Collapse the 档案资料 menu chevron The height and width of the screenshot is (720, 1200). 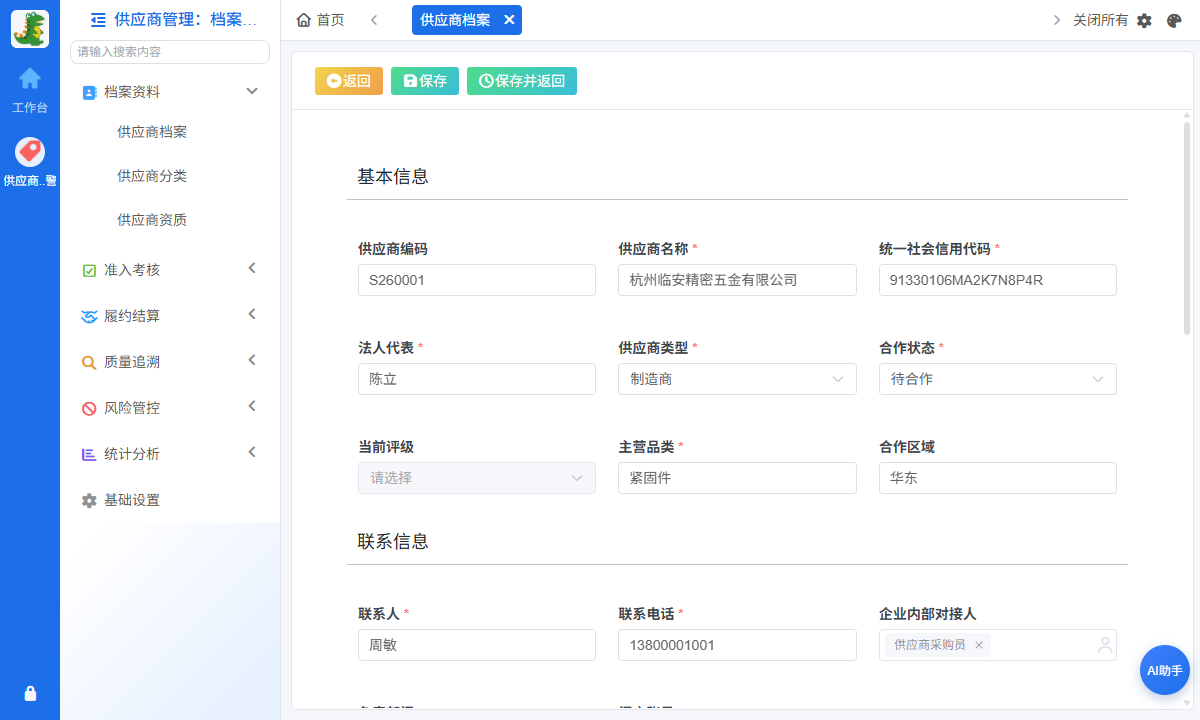click(252, 91)
